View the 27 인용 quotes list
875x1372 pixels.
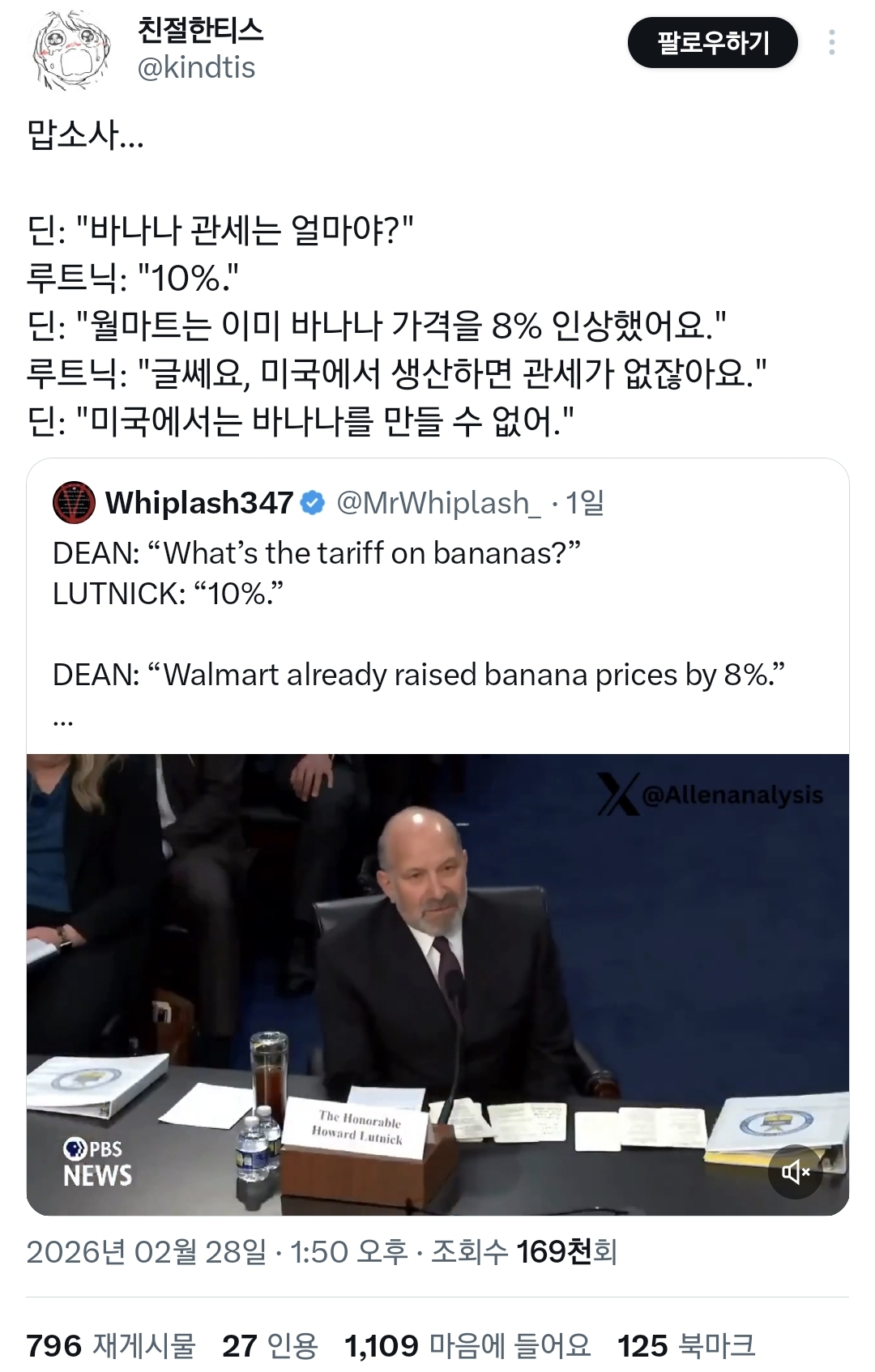[270, 1345]
